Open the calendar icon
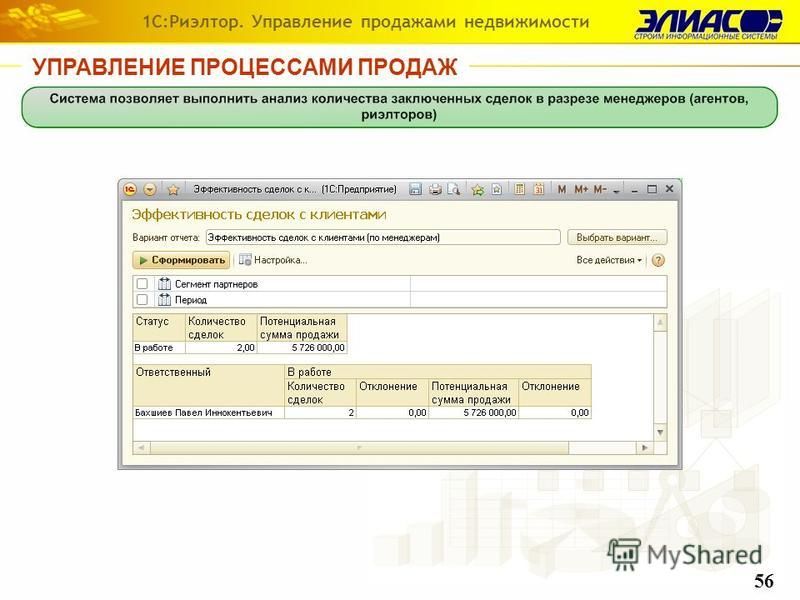Image resolution: width=800 pixels, height=600 pixels. click(x=539, y=189)
